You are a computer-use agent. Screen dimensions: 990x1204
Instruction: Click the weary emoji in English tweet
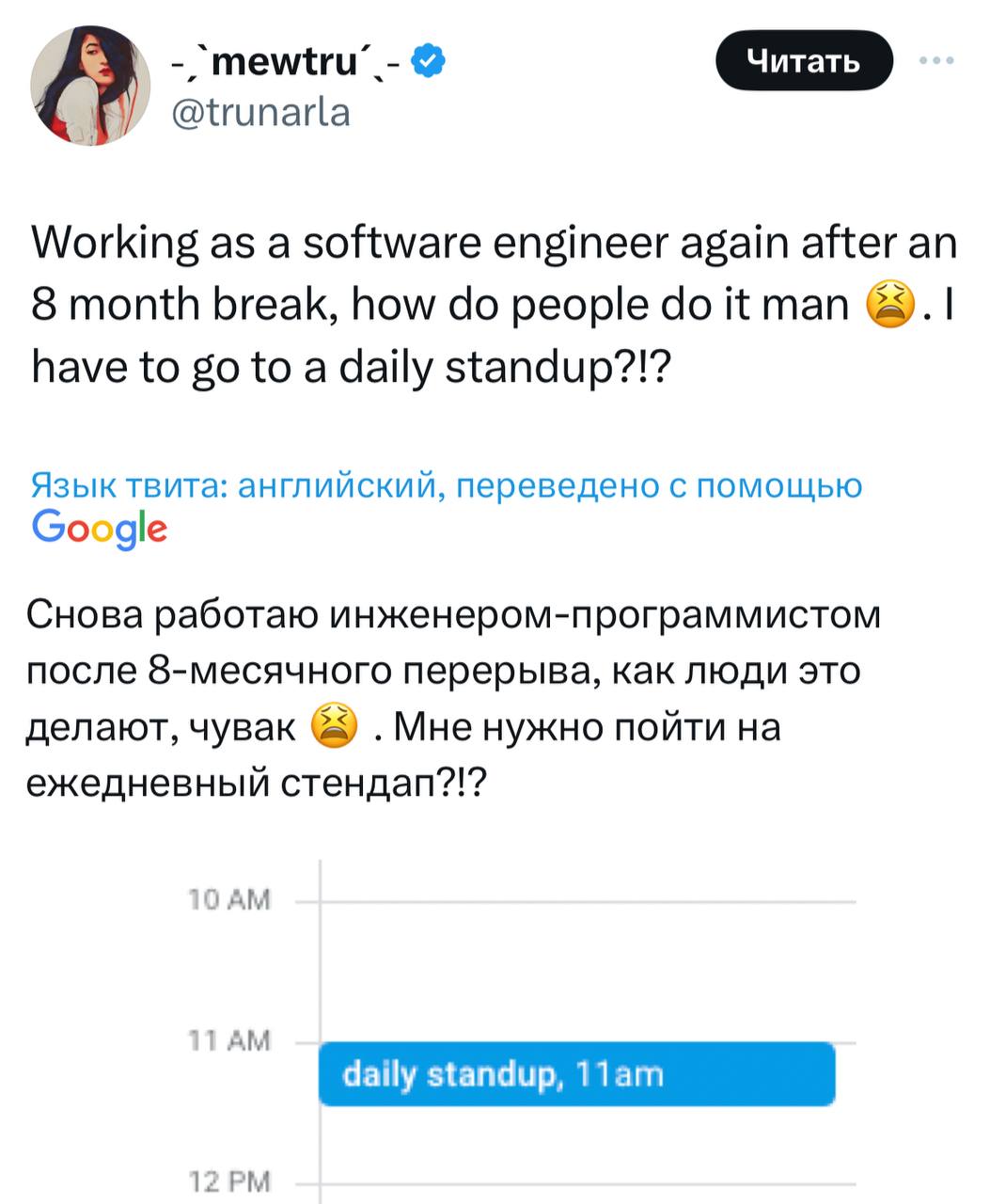tap(888, 306)
